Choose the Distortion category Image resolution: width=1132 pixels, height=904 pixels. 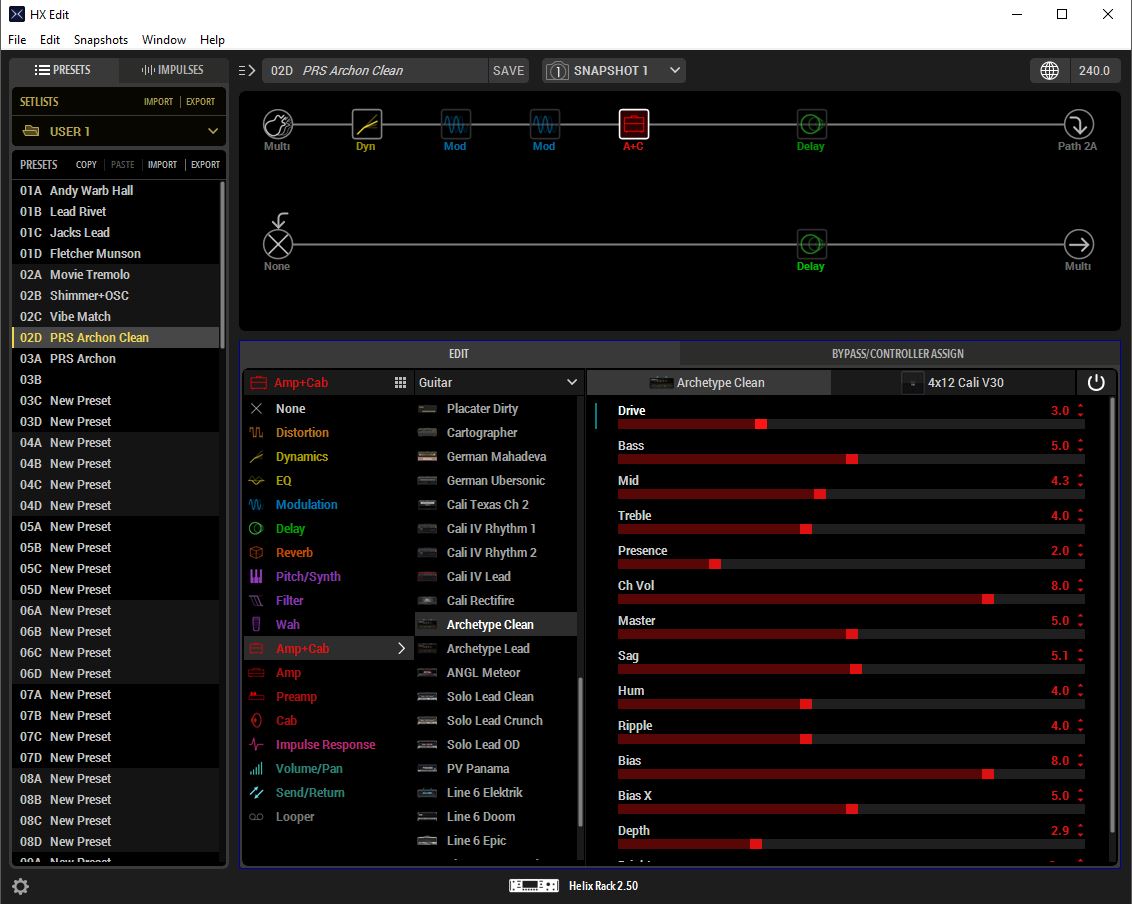pyautogui.click(x=328, y=433)
